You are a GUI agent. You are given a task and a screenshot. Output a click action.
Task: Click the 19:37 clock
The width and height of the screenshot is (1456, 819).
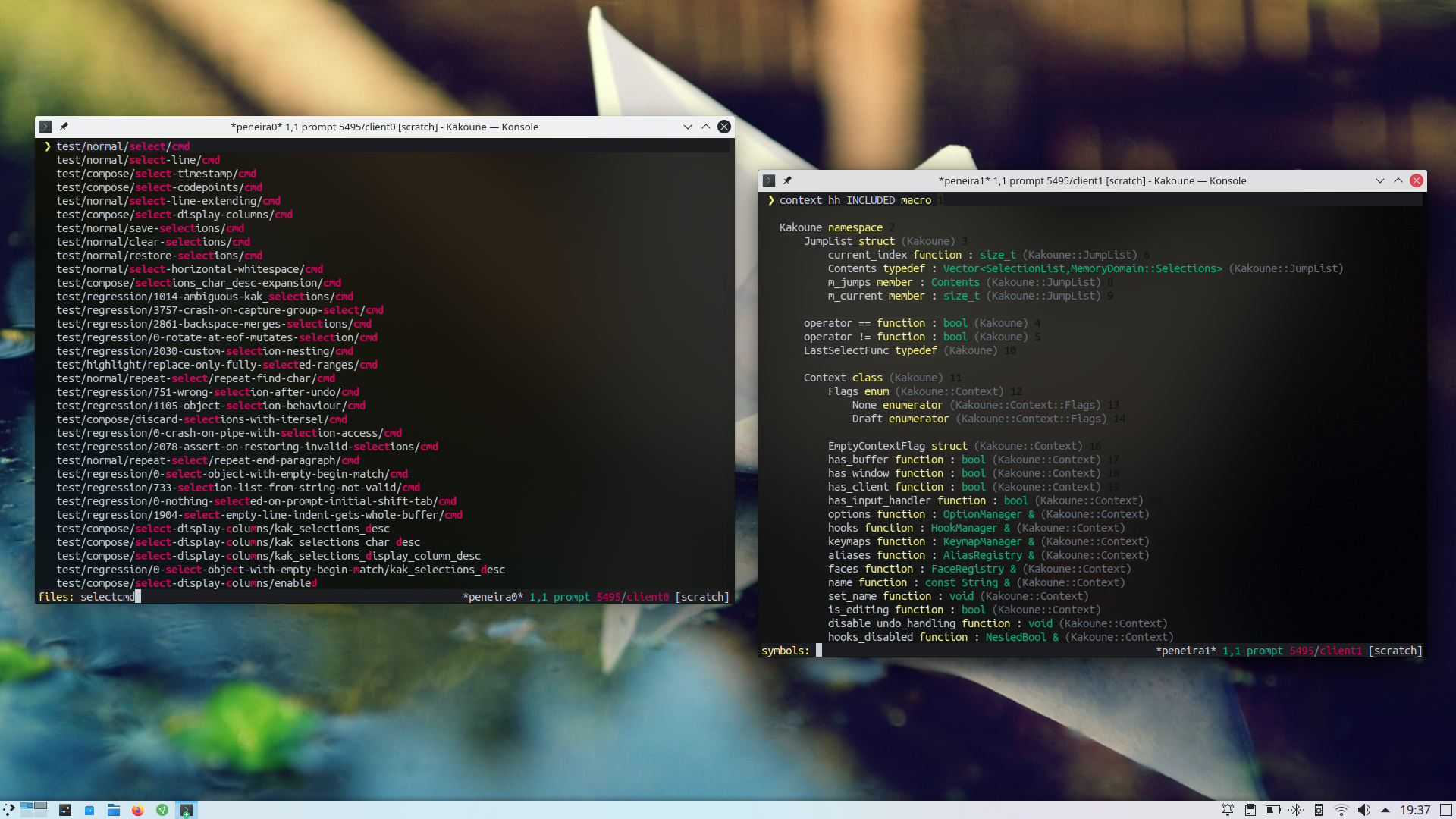(1415, 810)
